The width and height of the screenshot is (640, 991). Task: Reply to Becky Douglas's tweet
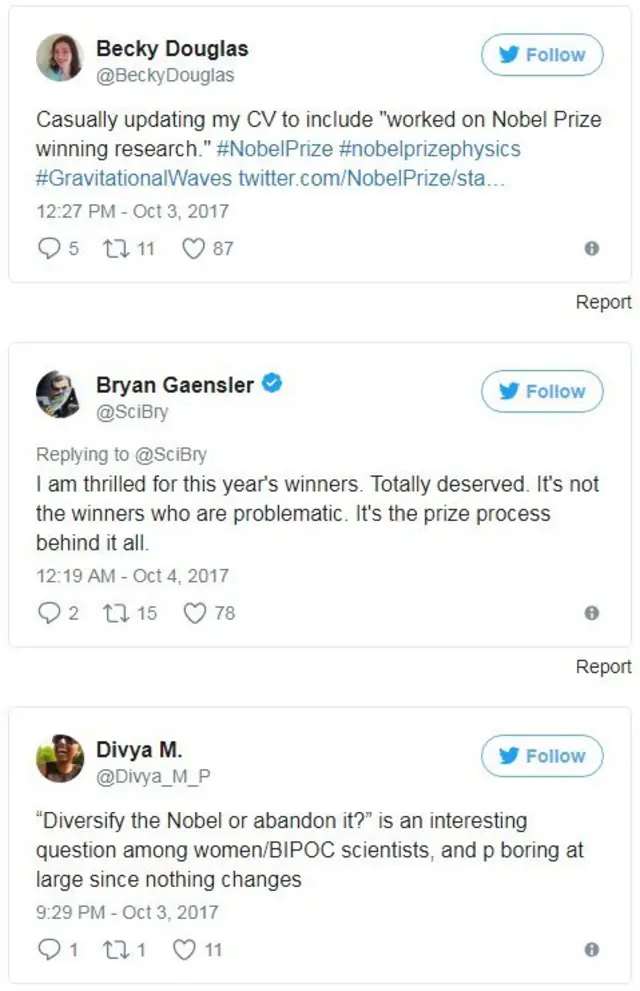click(49, 248)
